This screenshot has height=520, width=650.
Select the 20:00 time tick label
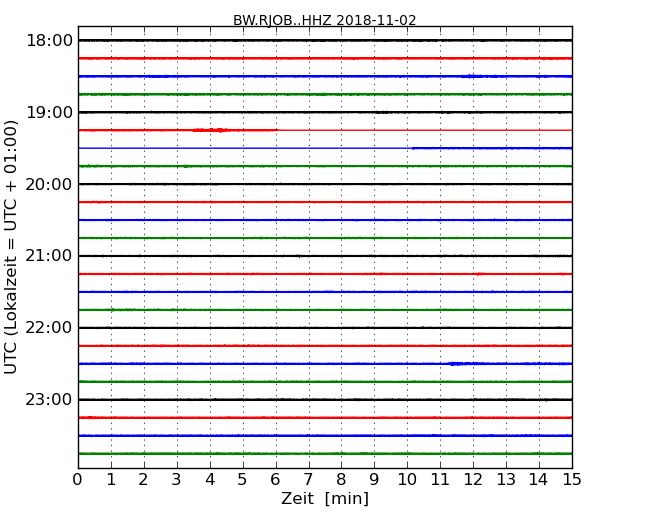[49, 184]
